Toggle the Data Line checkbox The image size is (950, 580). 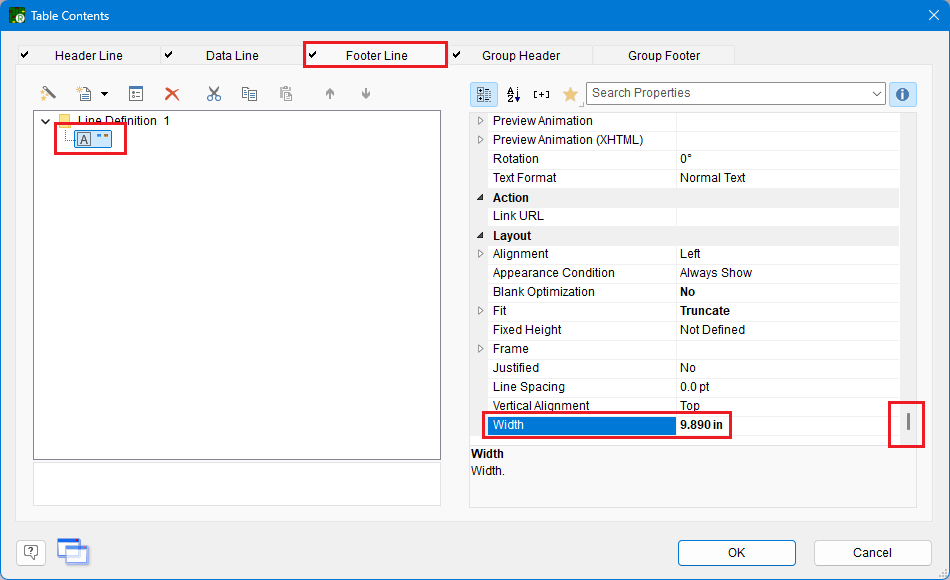pyautogui.click(x=168, y=55)
